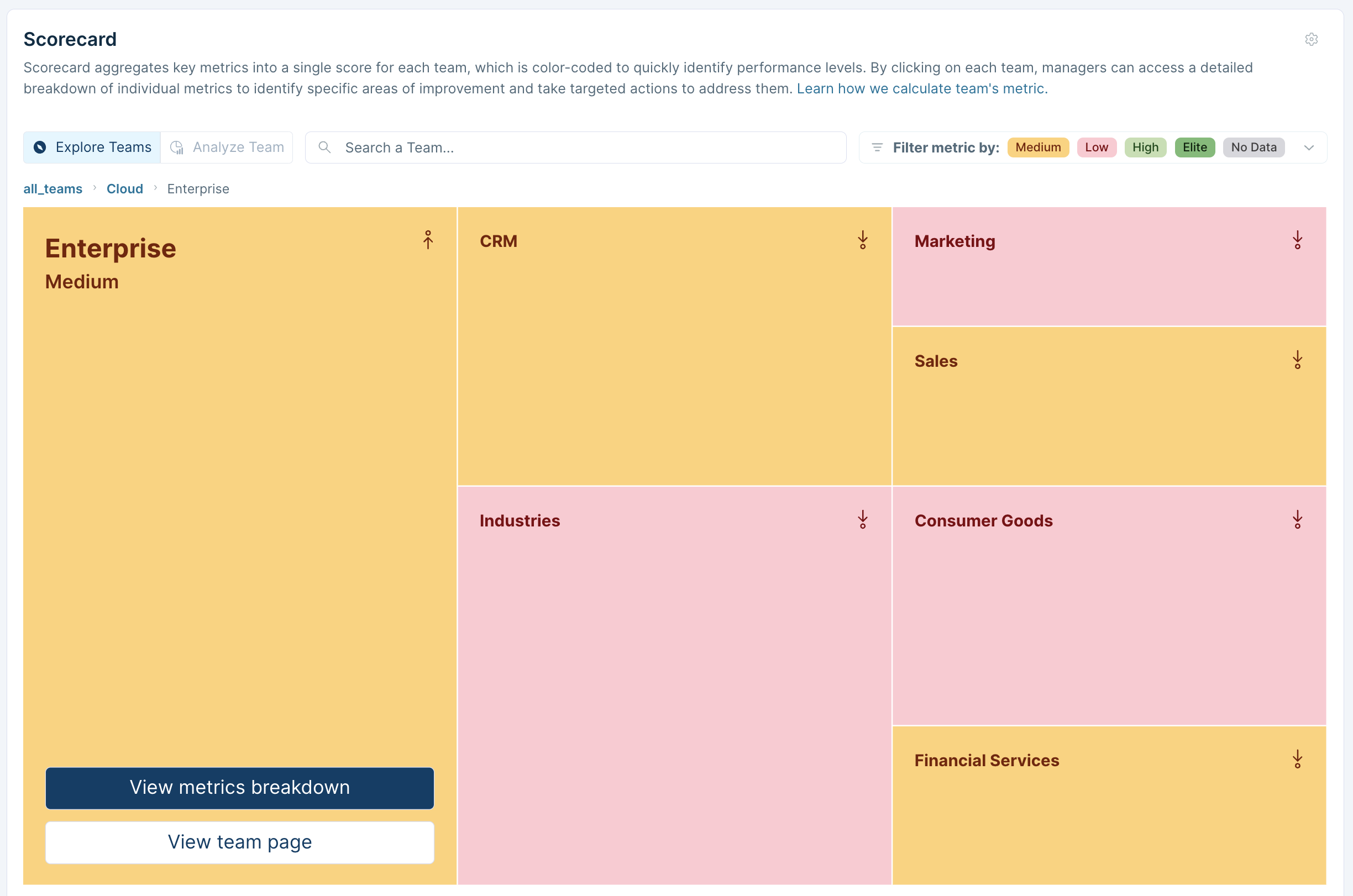1353x896 pixels.
Task: Focus the Search a Team field
Action: [575, 147]
